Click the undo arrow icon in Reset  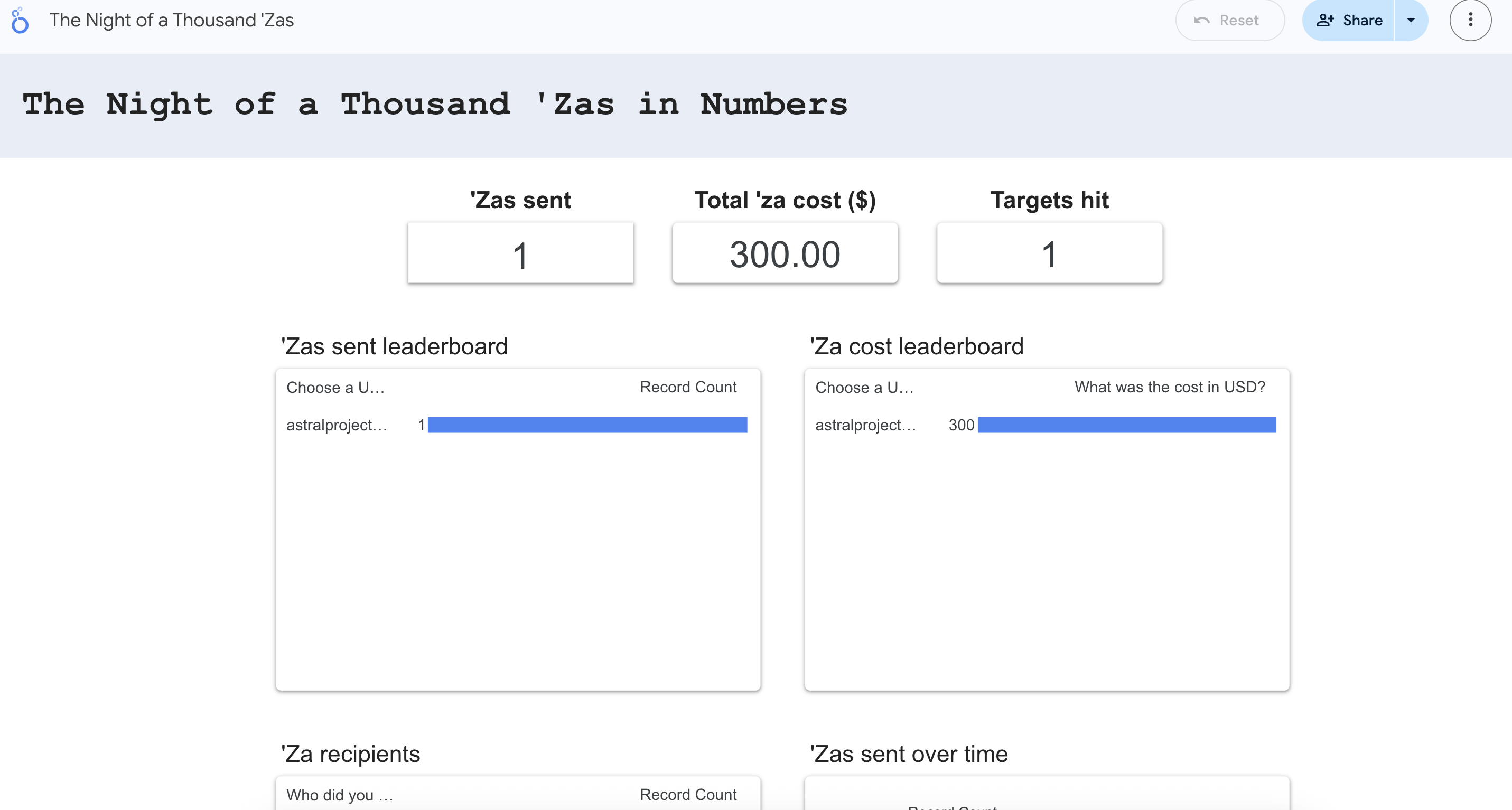coord(1201,21)
